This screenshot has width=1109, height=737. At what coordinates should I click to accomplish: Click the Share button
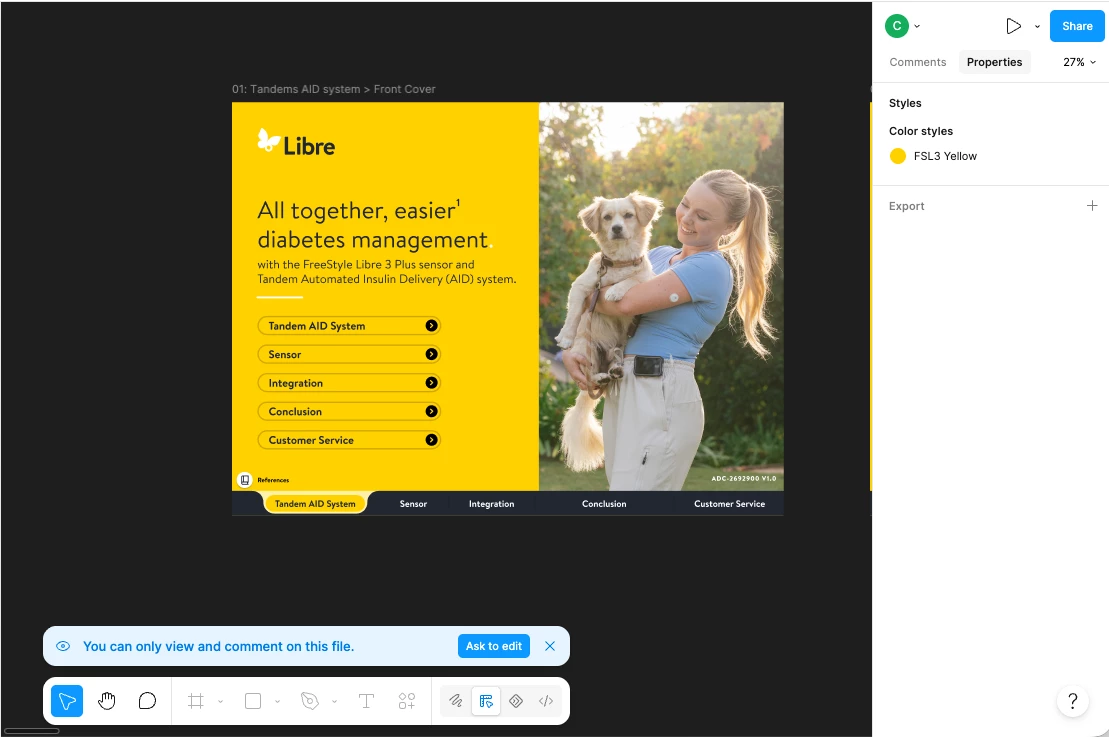[x=1077, y=26]
